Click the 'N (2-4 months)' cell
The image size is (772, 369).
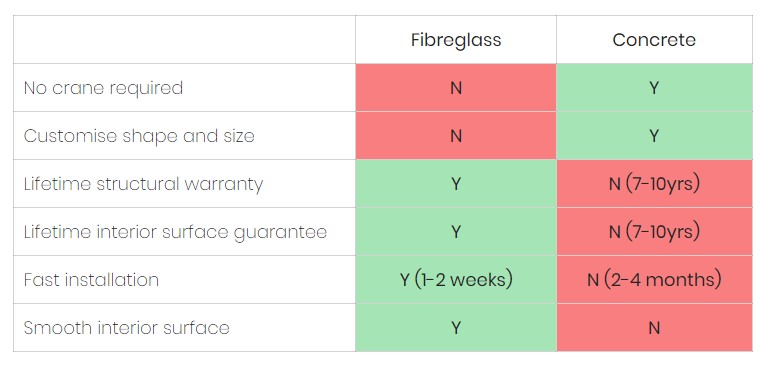coord(654,279)
